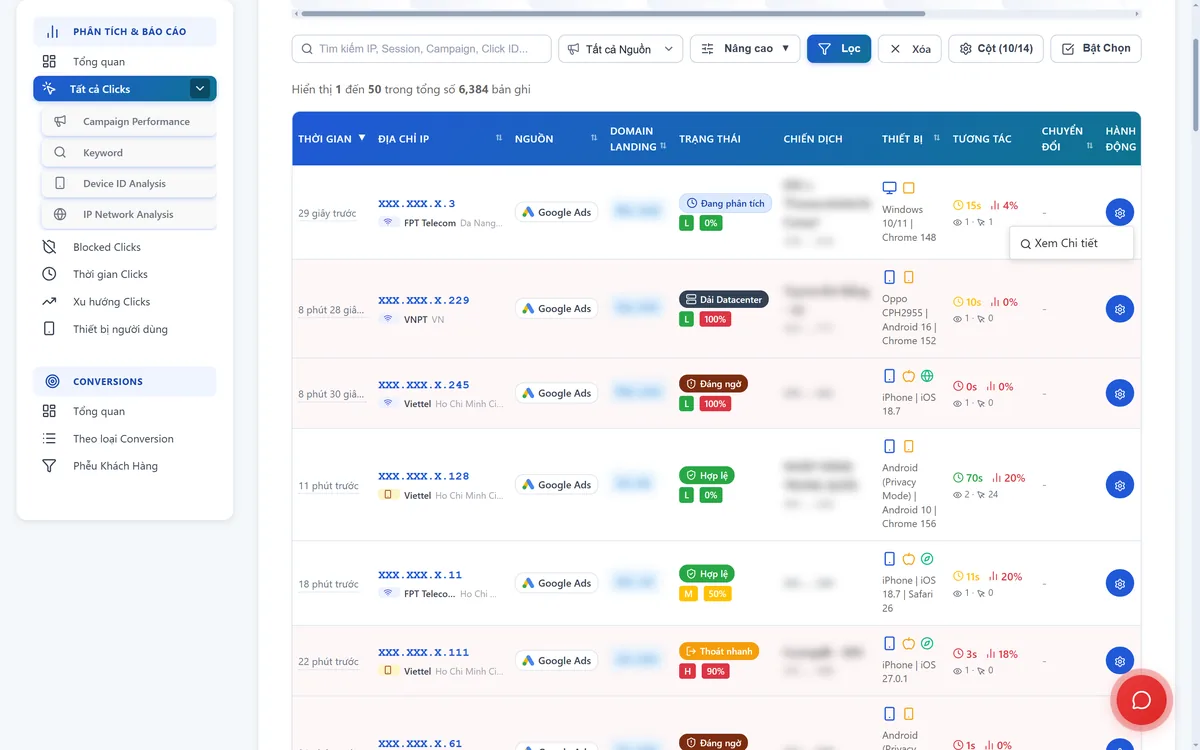Sort by Địa chỉ IP column header
Image resolution: width=1200 pixels, height=750 pixels.
click(x=440, y=138)
